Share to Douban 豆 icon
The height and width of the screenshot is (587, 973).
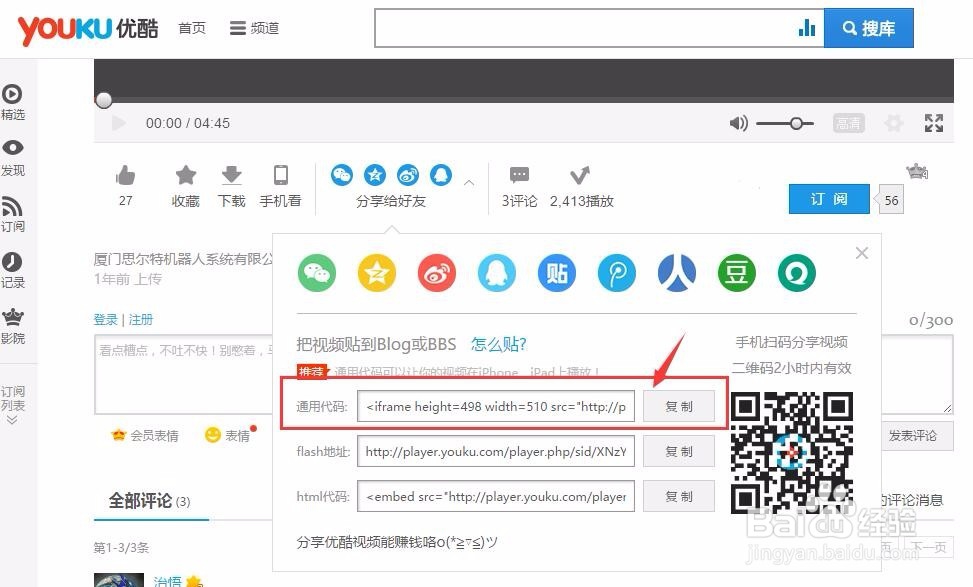pyautogui.click(x=737, y=273)
